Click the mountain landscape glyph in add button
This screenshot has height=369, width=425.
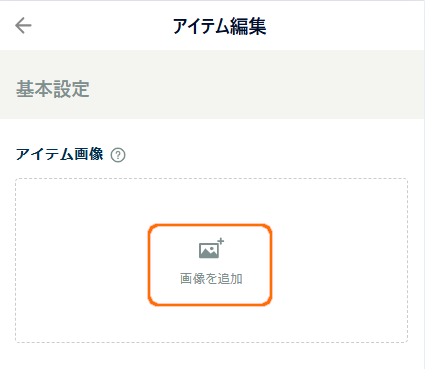209,251
